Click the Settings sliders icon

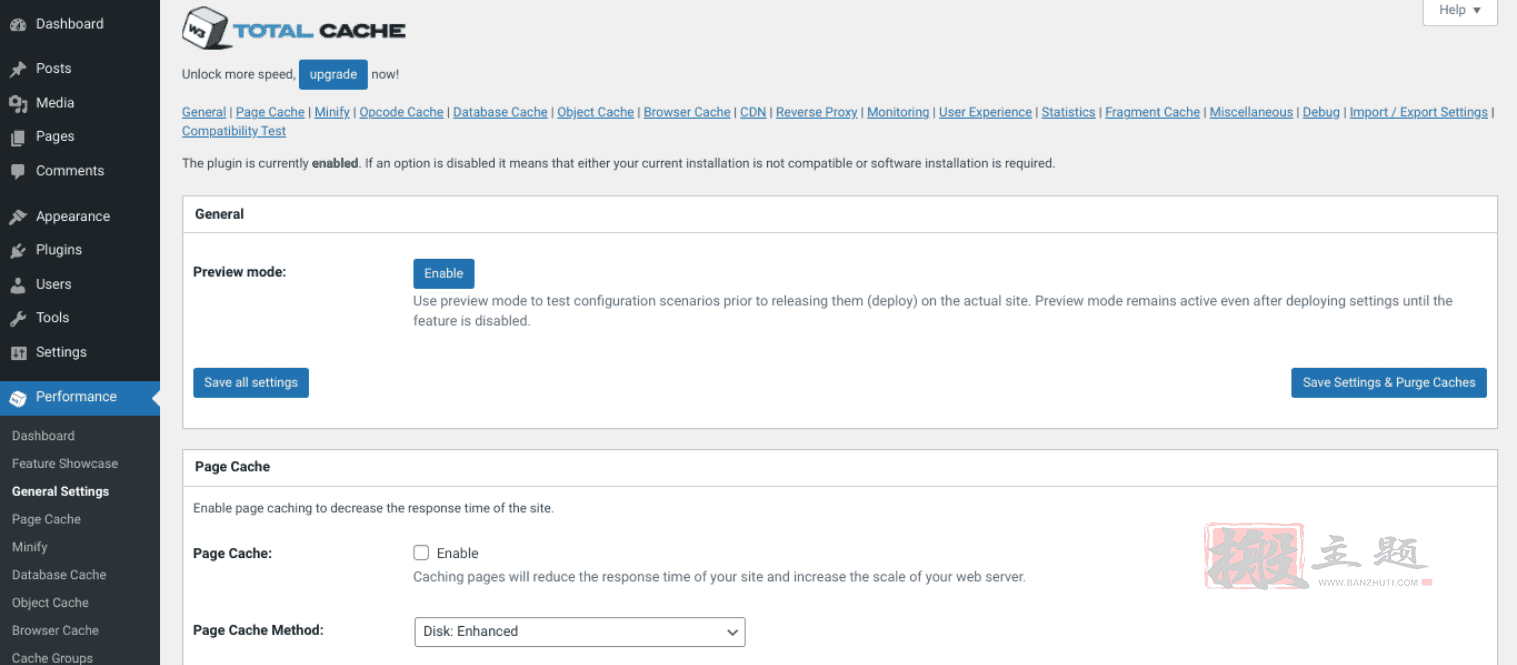point(18,353)
